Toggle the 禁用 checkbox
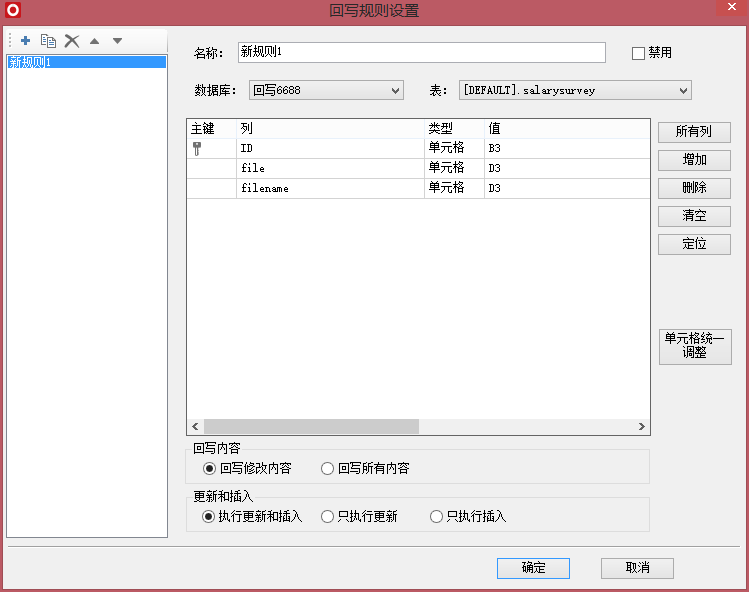 (638, 53)
